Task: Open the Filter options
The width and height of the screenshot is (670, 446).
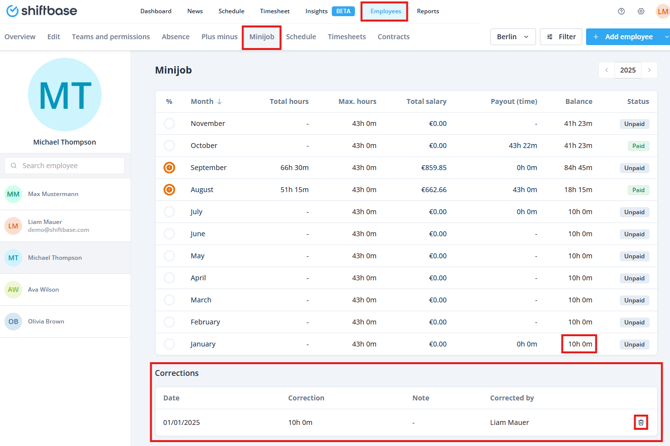Action: [x=561, y=37]
